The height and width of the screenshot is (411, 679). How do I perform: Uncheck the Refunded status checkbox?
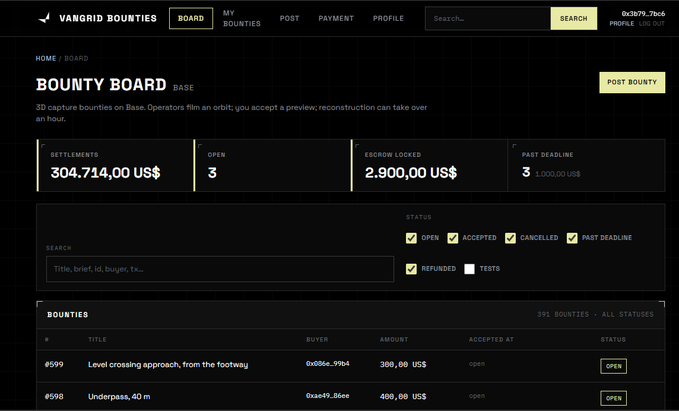click(x=411, y=269)
